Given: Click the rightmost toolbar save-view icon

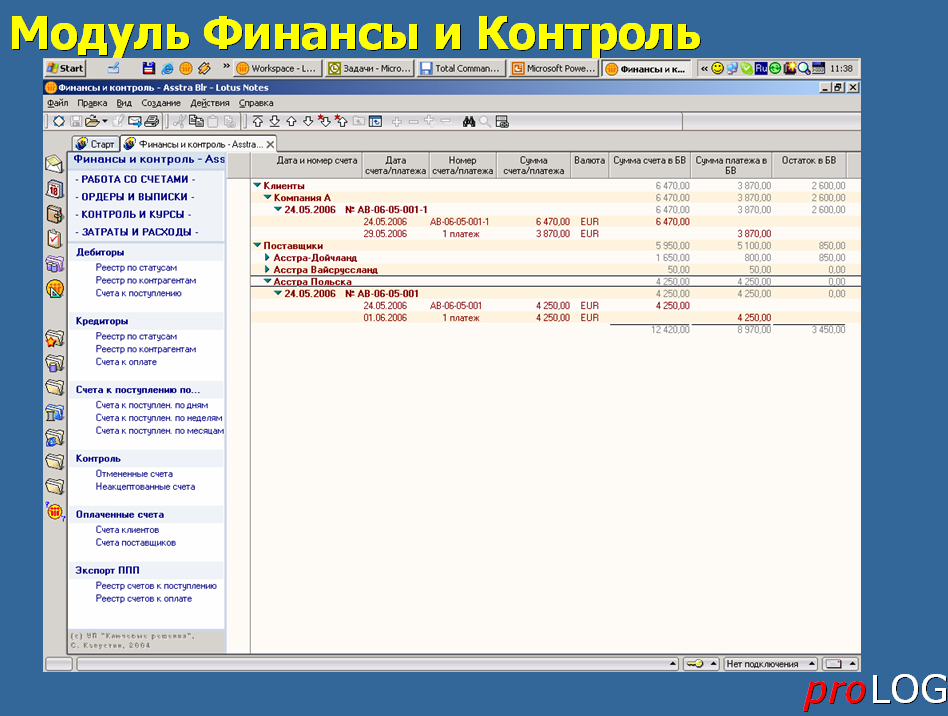Looking at the screenshot, I should pyautogui.click(x=502, y=122).
